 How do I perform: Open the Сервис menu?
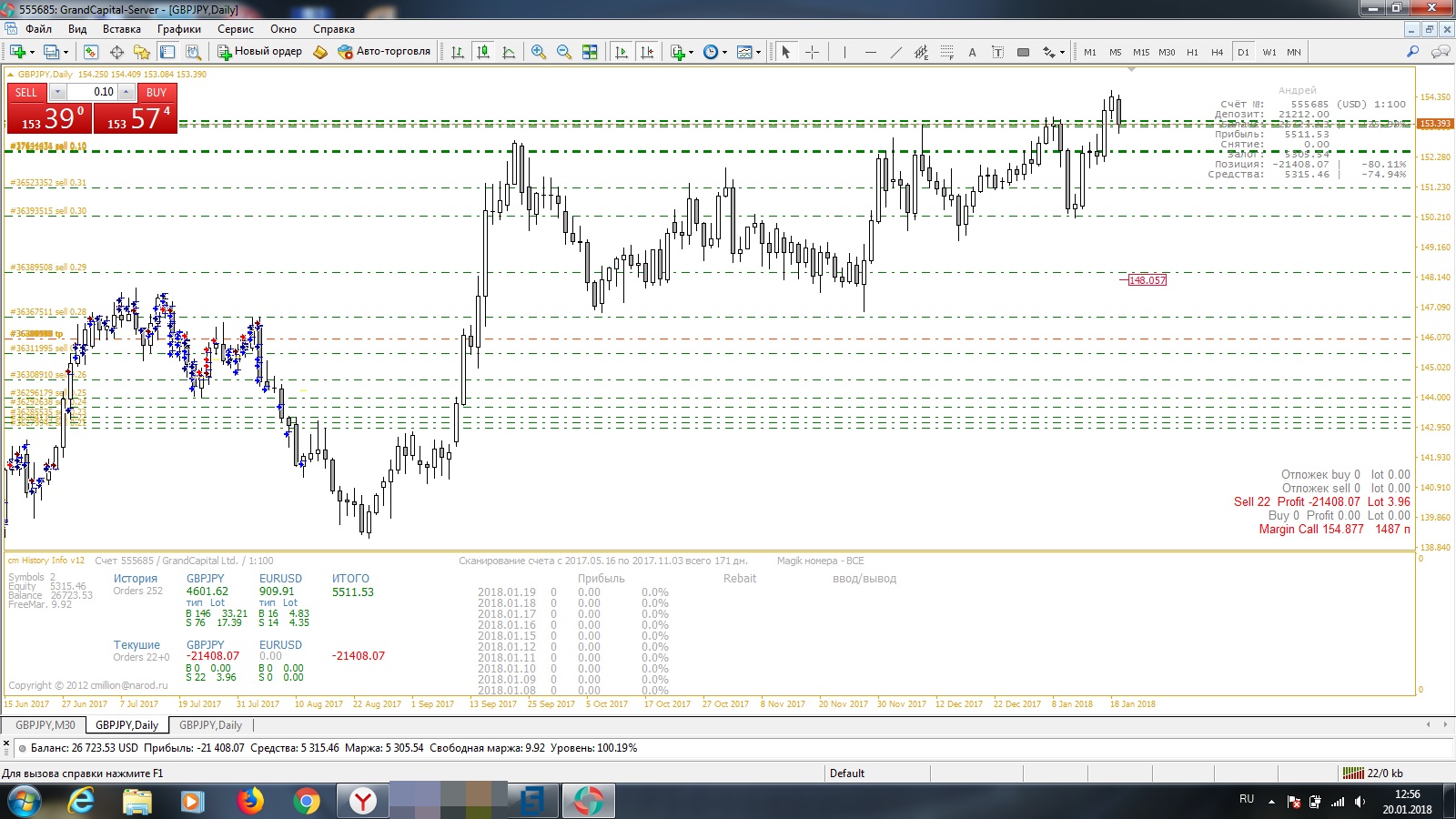click(x=235, y=29)
